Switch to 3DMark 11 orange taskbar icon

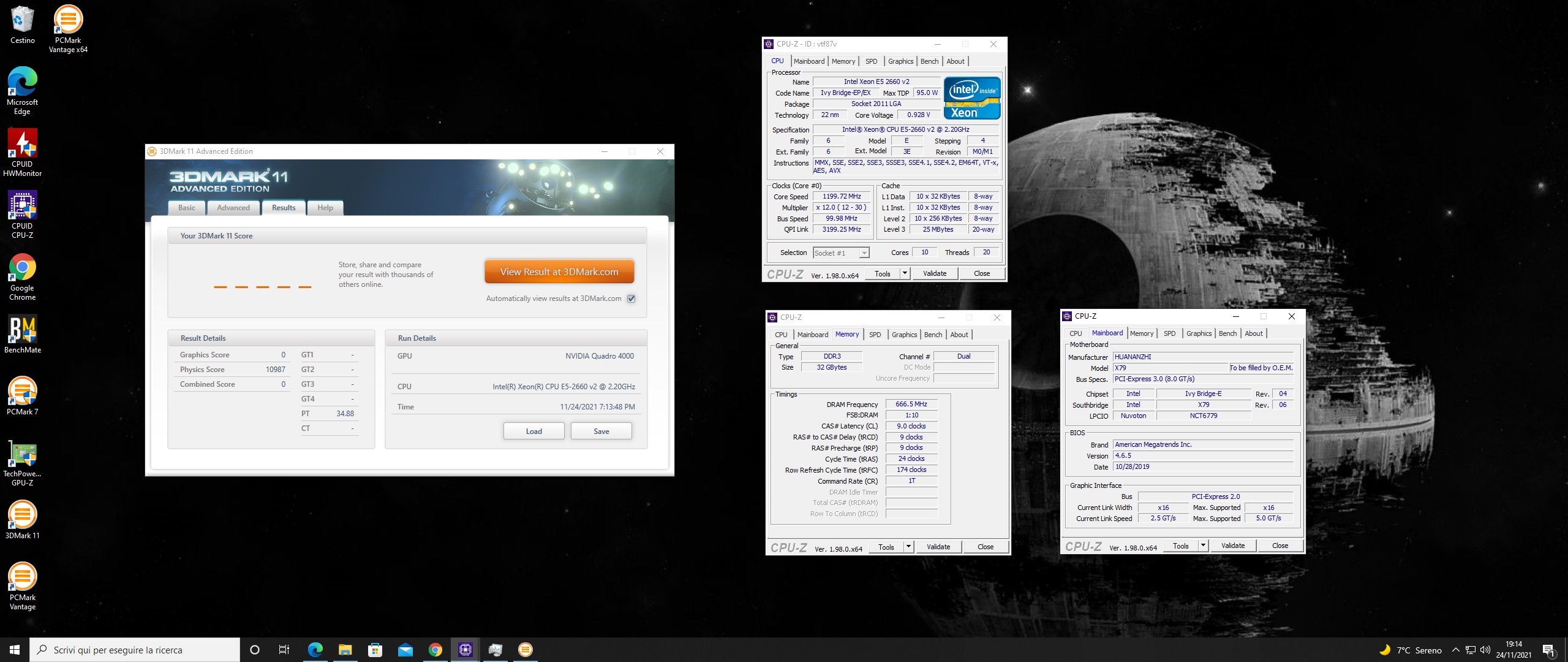pyautogui.click(x=526, y=650)
